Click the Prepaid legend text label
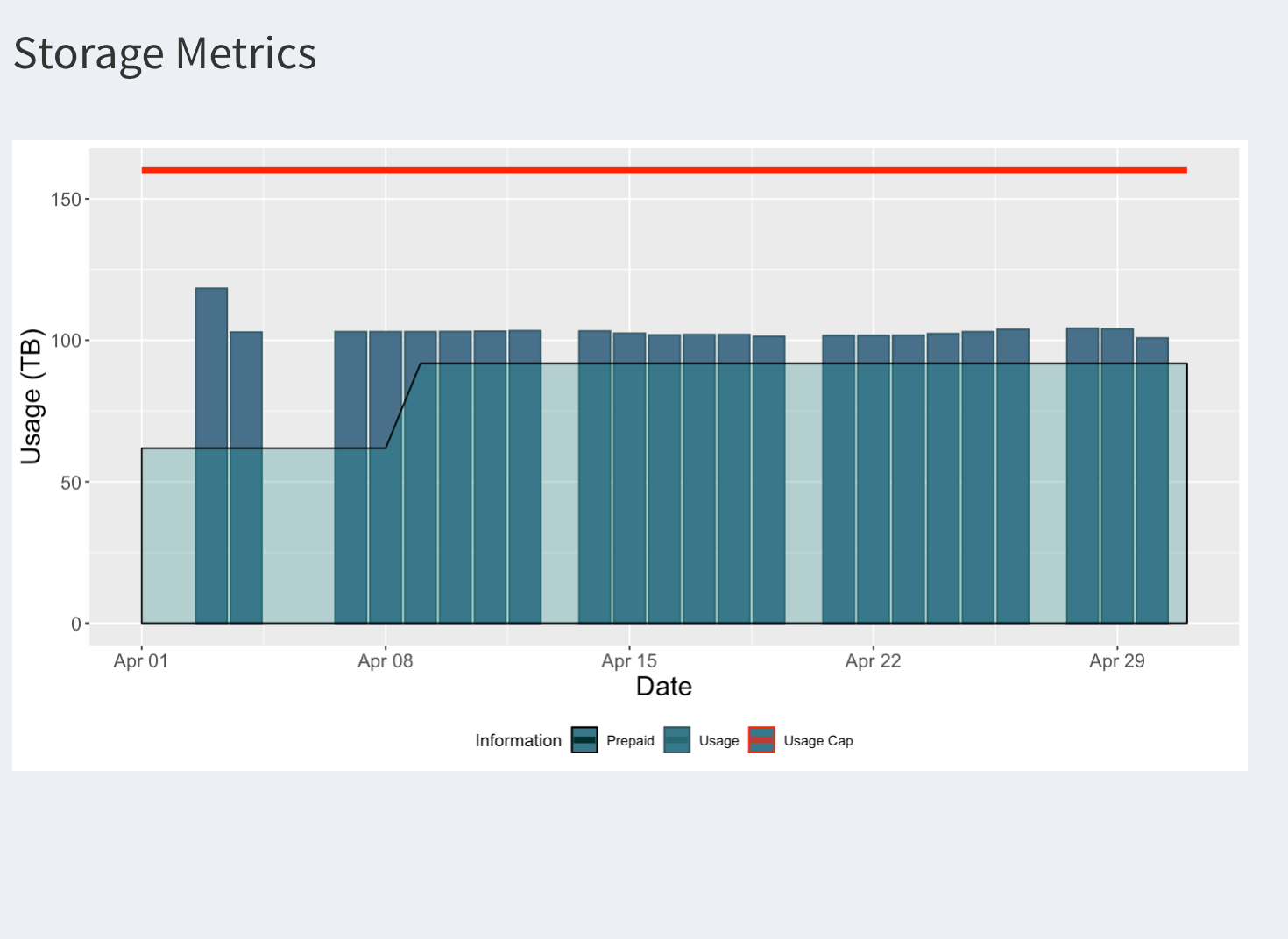This screenshot has height=939, width=1288. click(x=630, y=741)
